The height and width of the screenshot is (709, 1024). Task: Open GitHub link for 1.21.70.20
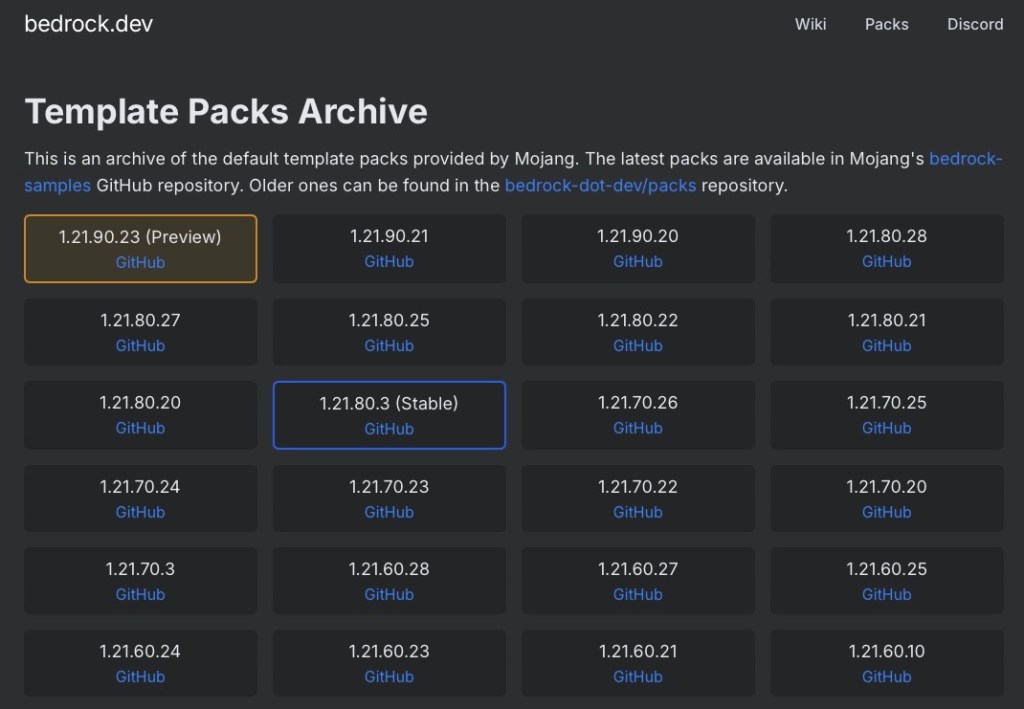point(886,511)
